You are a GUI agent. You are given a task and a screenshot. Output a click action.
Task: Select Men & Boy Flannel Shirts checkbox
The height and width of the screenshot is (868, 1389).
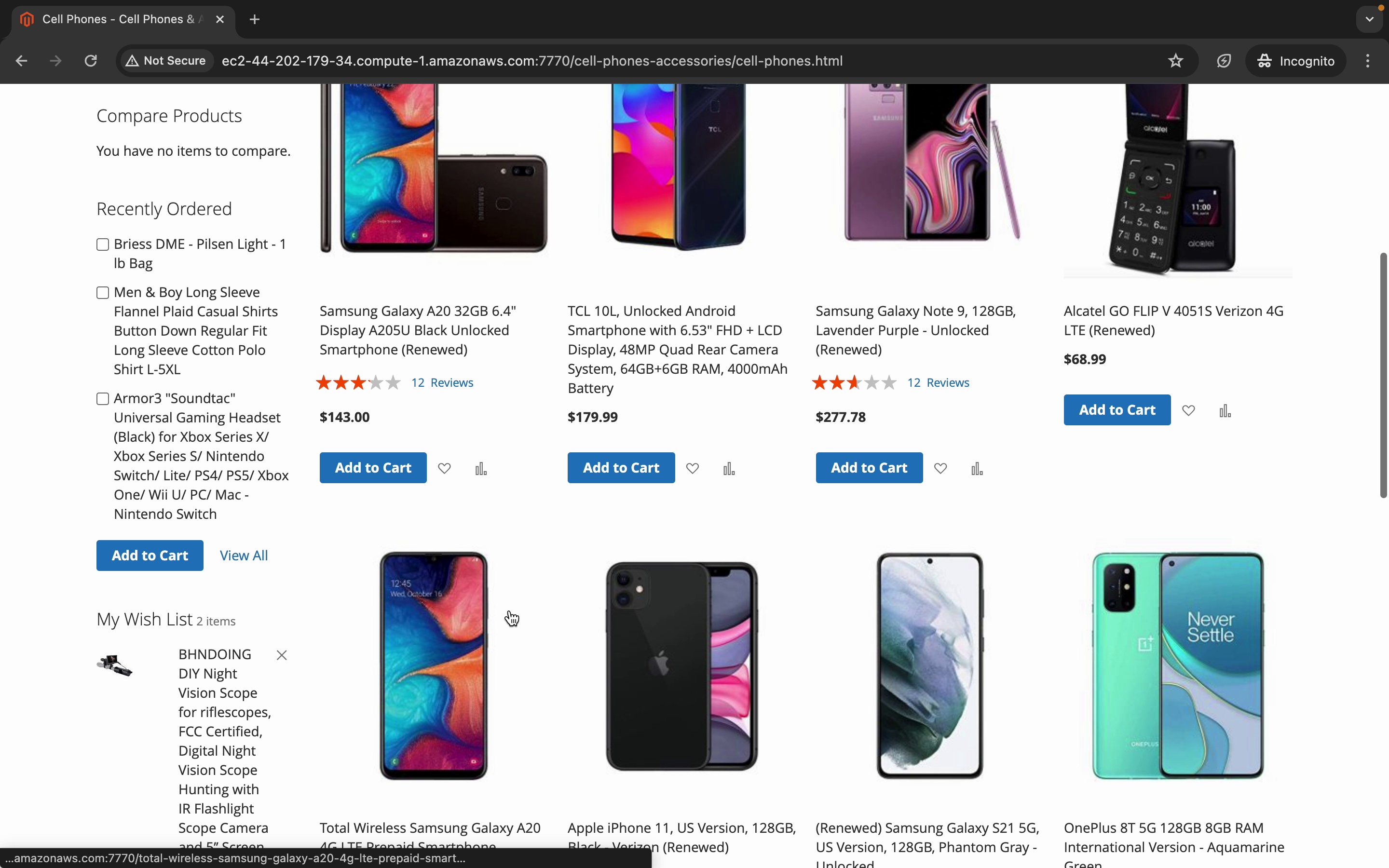click(103, 293)
